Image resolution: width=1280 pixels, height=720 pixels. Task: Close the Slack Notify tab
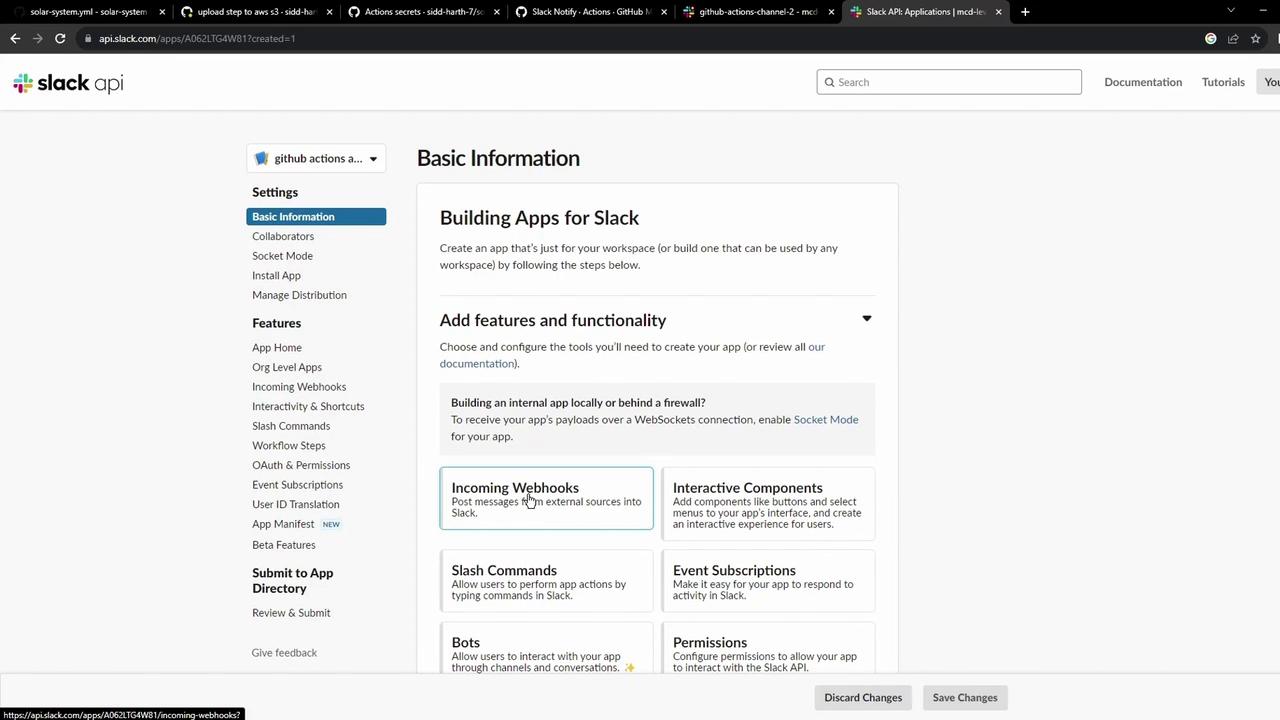[x=664, y=12]
